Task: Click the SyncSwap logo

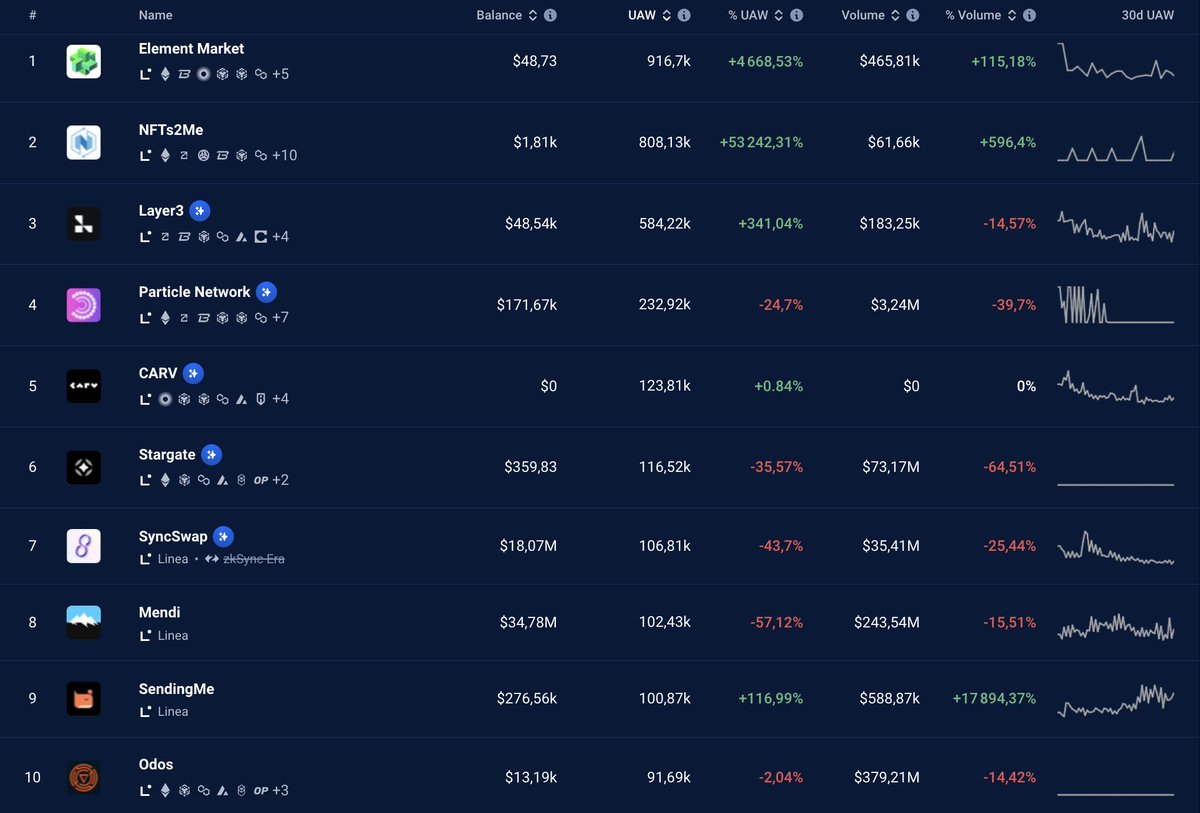Action: pyautogui.click(x=83, y=546)
